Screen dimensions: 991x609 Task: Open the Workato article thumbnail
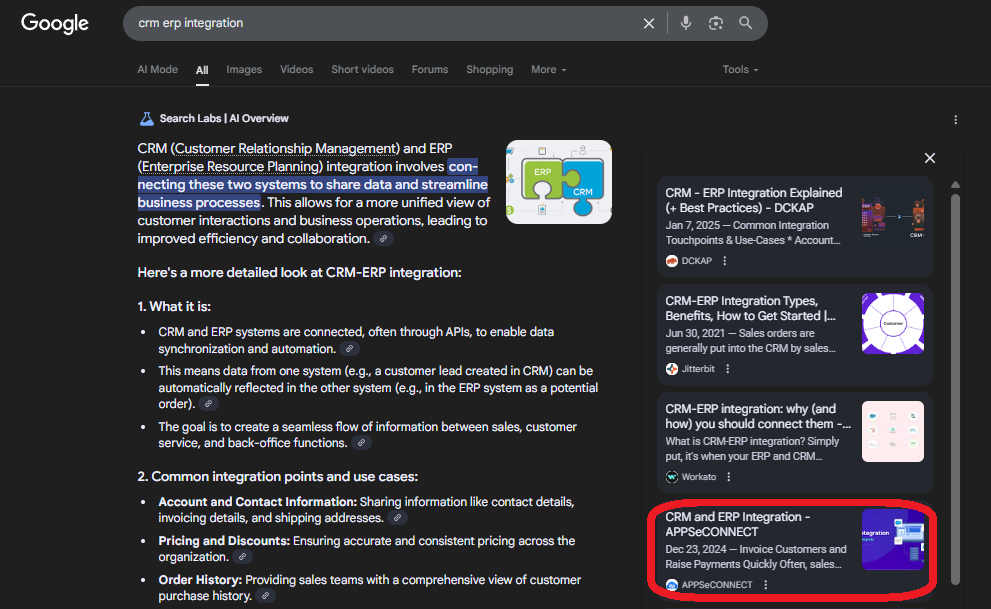coord(892,431)
